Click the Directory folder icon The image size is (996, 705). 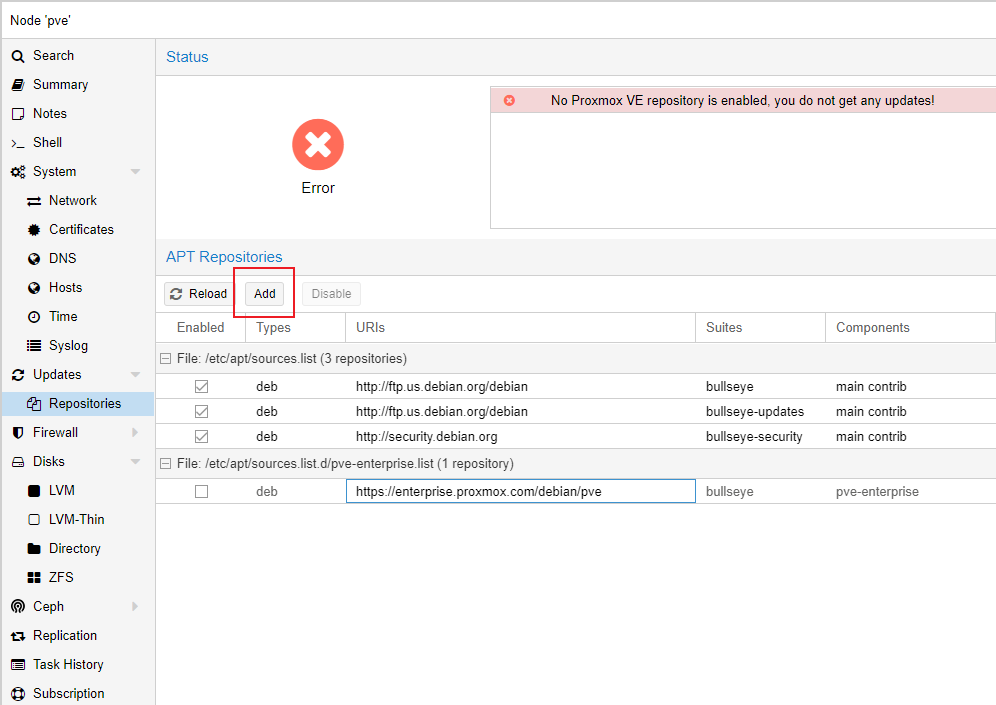click(34, 549)
